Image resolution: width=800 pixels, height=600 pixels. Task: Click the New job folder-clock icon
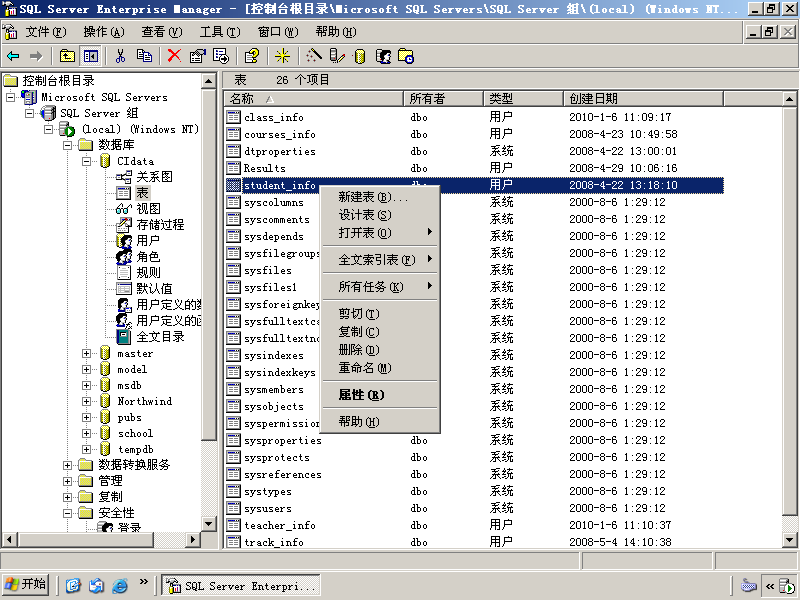coord(406,56)
